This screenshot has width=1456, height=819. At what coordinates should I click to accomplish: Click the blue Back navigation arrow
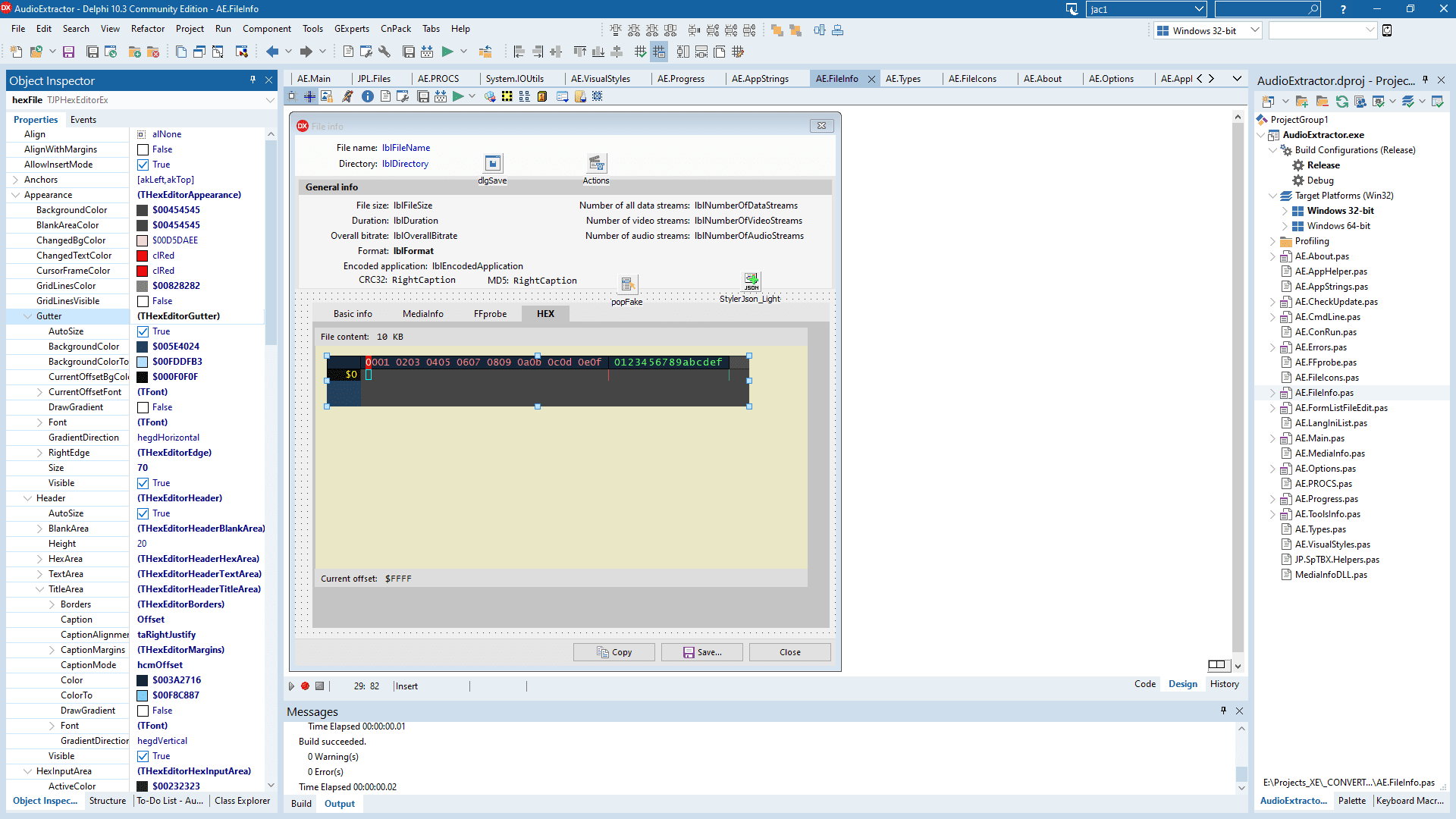(x=272, y=52)
